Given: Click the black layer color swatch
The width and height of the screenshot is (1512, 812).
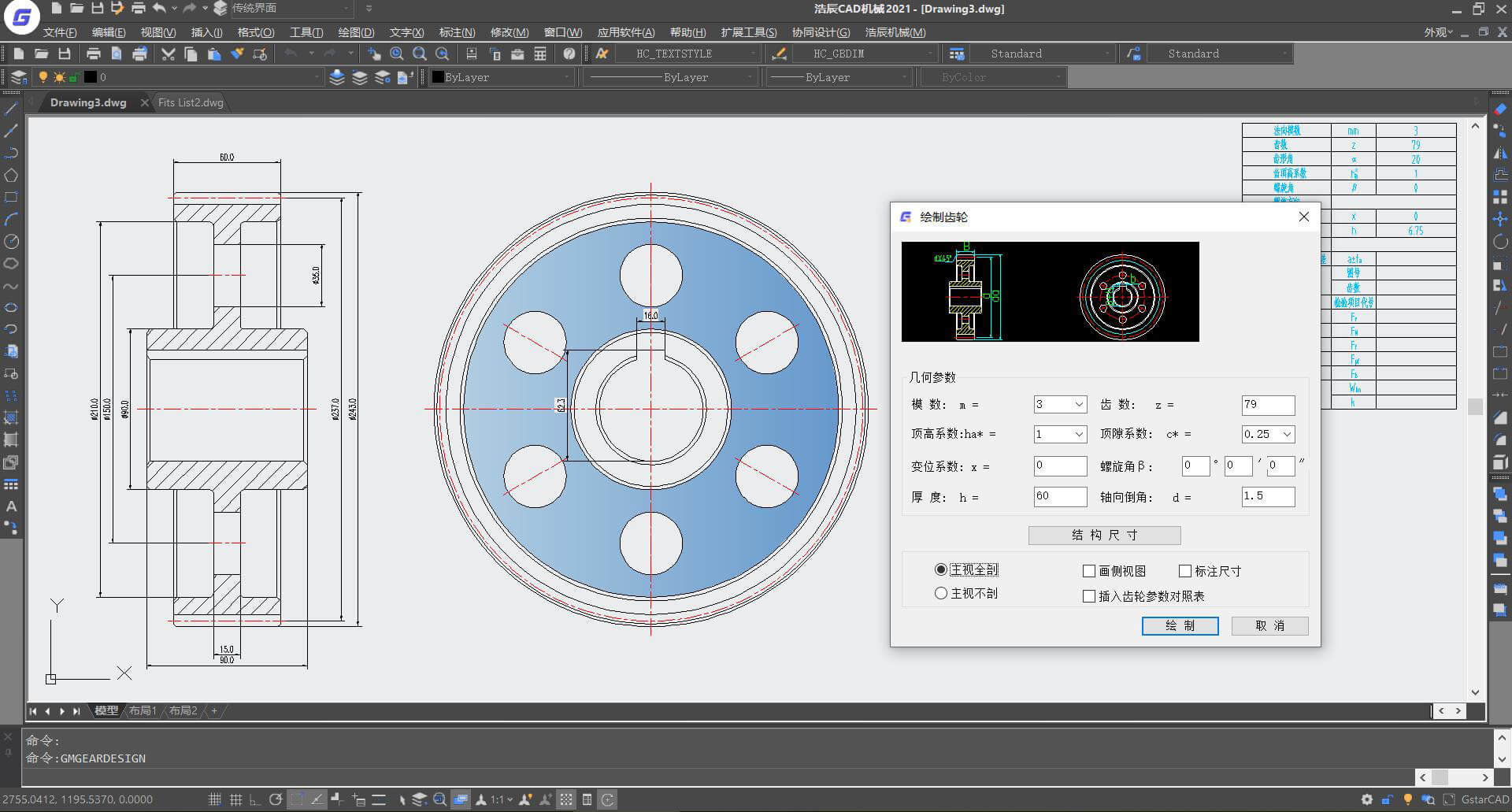Looking at the screenshot, I should [90, 77].
